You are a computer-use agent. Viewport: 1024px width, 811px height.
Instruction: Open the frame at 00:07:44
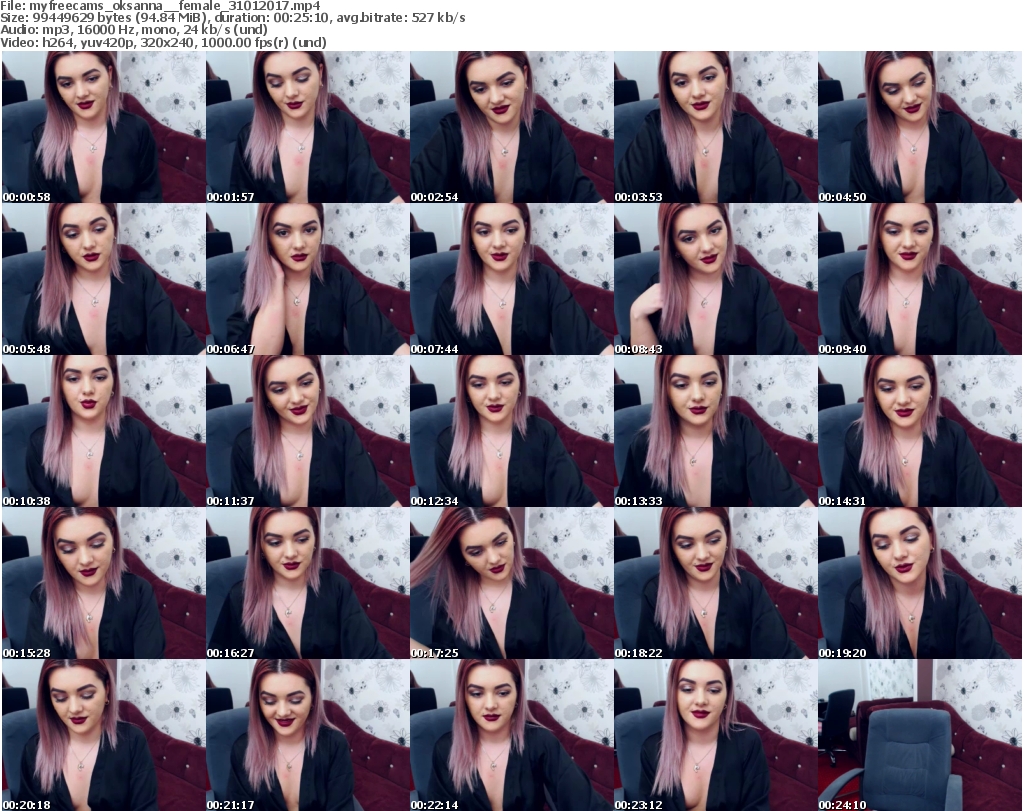(x=511, y=279)
